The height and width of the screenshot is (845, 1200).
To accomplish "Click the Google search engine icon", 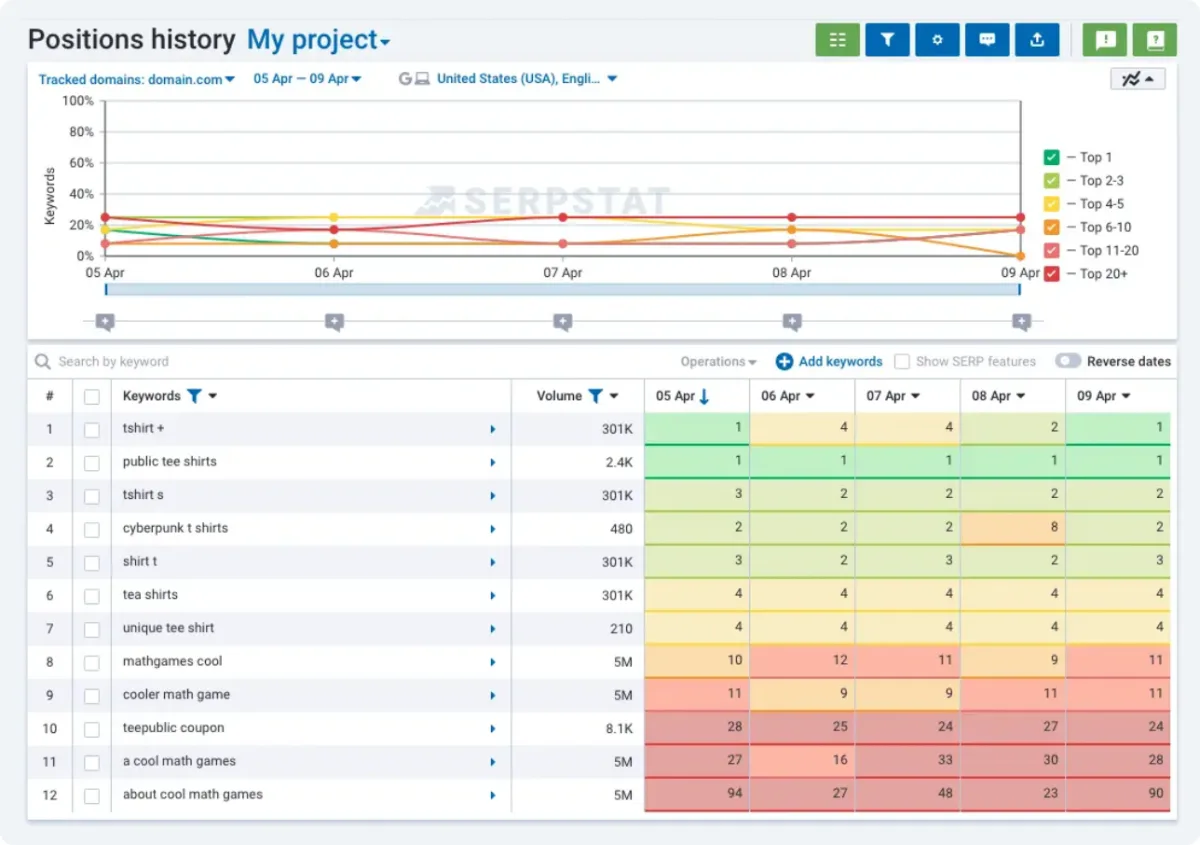I will click(405, 79).
